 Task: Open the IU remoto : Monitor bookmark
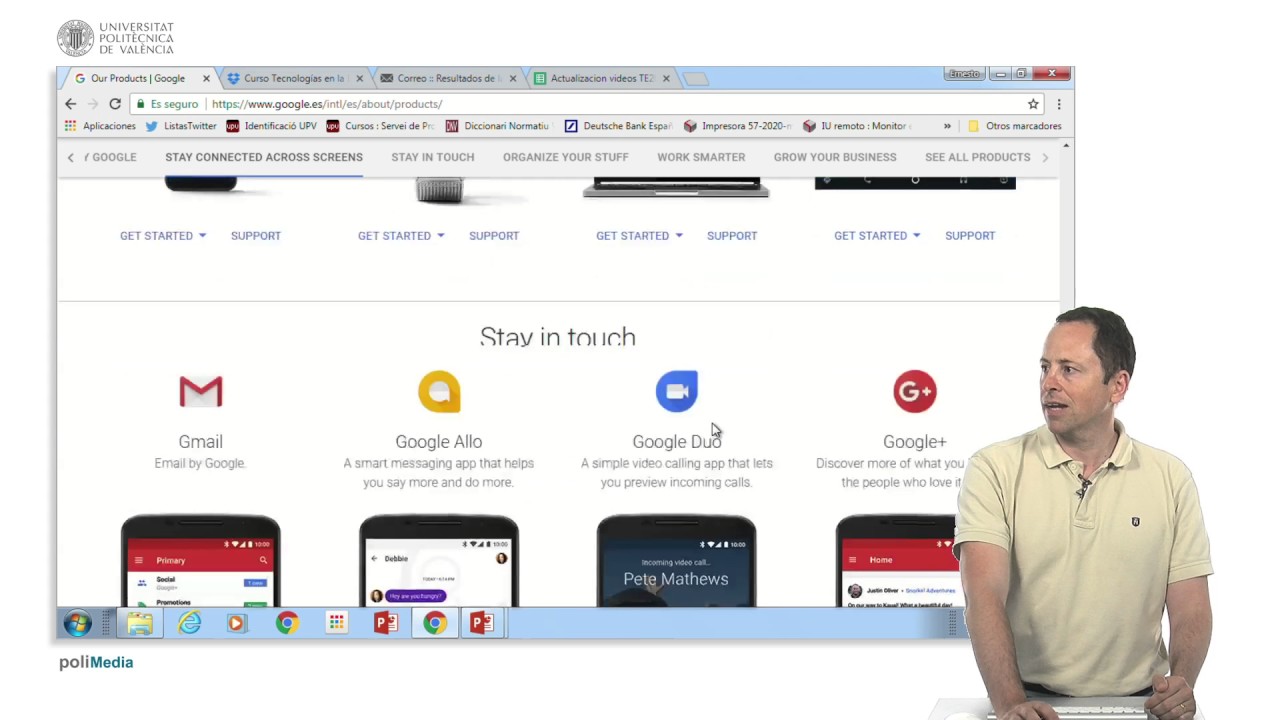coord(856,126)
